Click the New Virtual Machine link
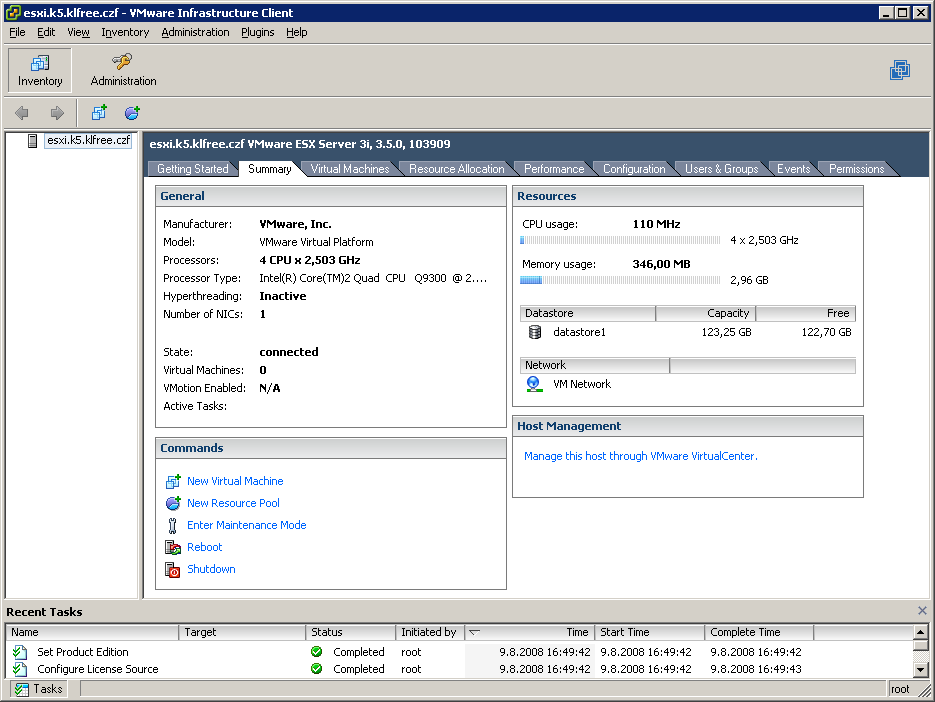 (235, 481)
